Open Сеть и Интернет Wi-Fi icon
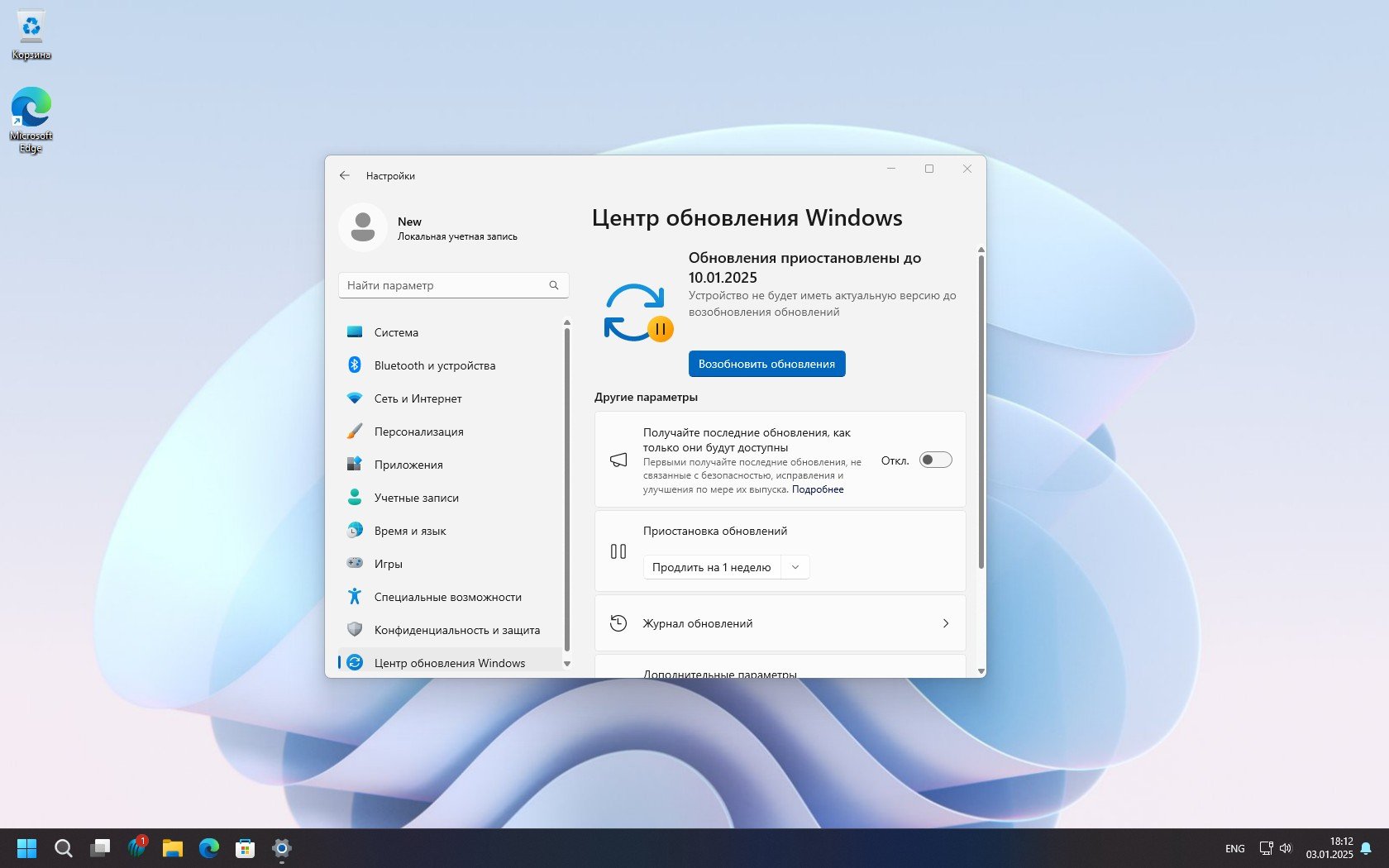 pos(355,398)
